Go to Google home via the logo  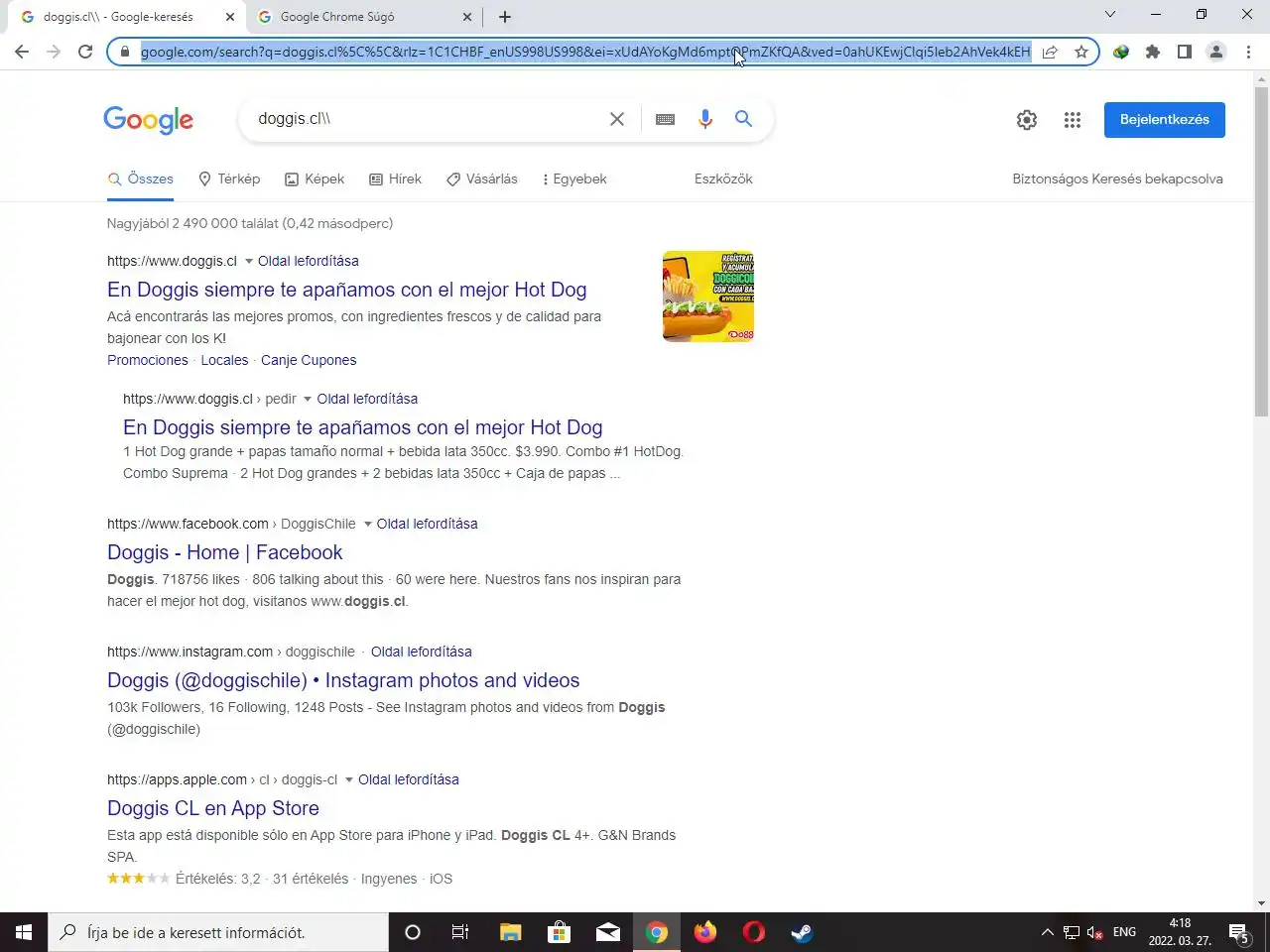click(x=149, y=120)
